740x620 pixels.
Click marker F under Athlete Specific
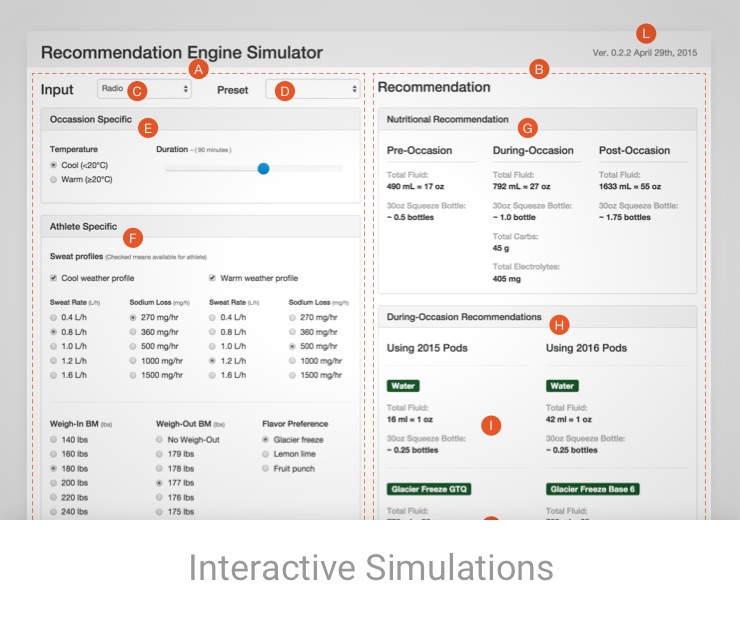pos(130,238)
